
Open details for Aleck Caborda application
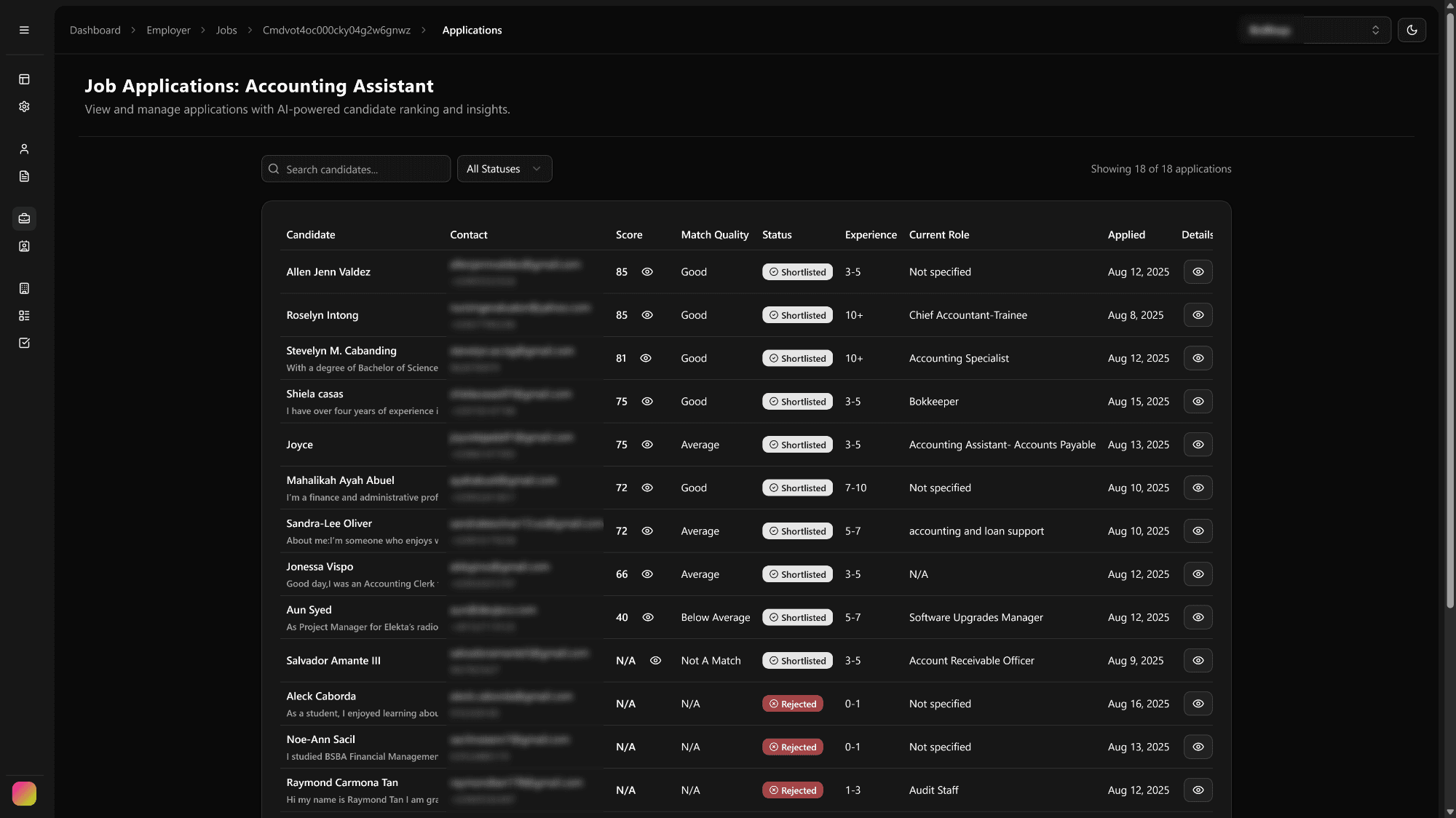[x=1198, y=704]
